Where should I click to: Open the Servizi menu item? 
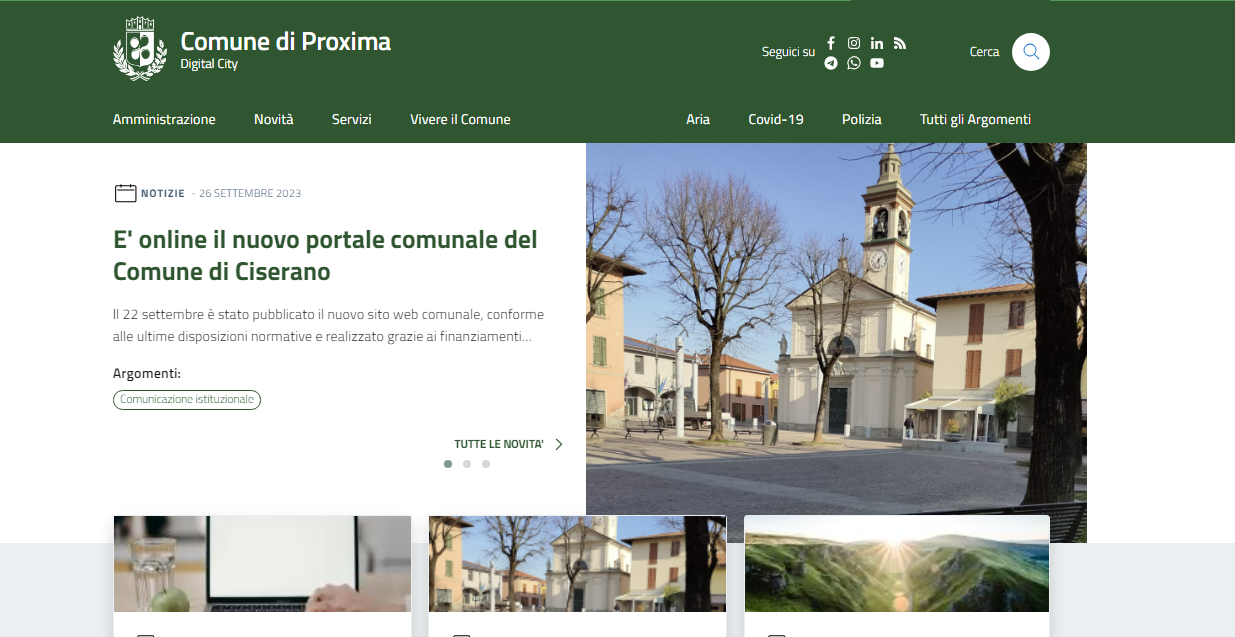pos(352,119)
